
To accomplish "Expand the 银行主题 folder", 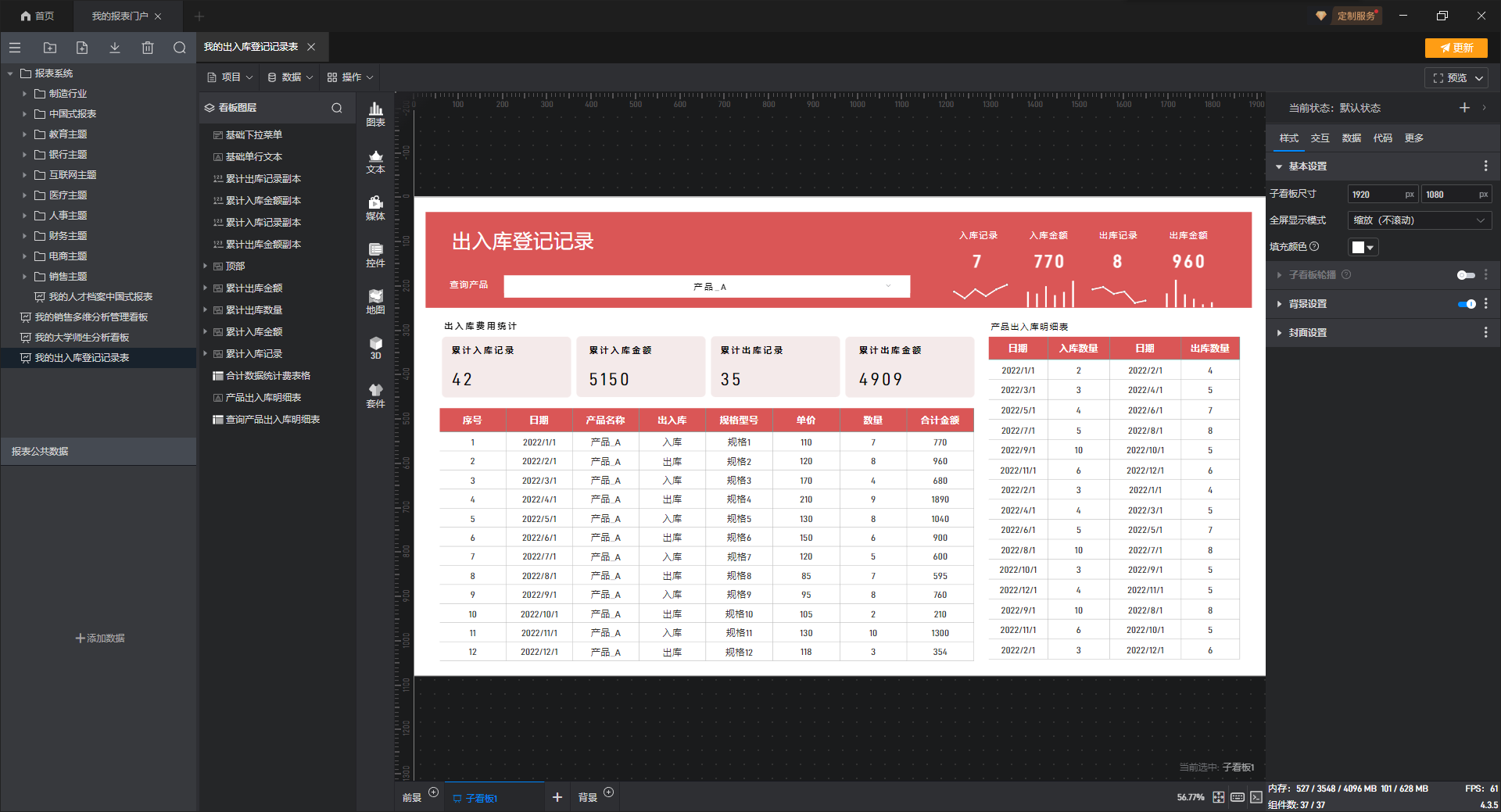I will pos(24,155).
